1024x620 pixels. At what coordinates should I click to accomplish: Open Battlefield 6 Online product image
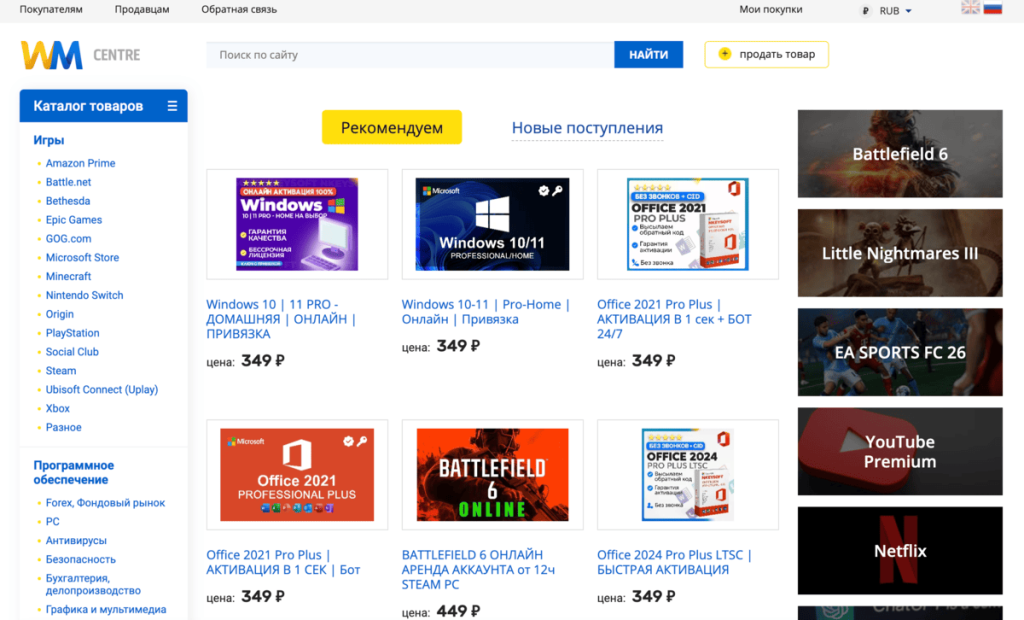pyautogui.click(x=492, y=474)
